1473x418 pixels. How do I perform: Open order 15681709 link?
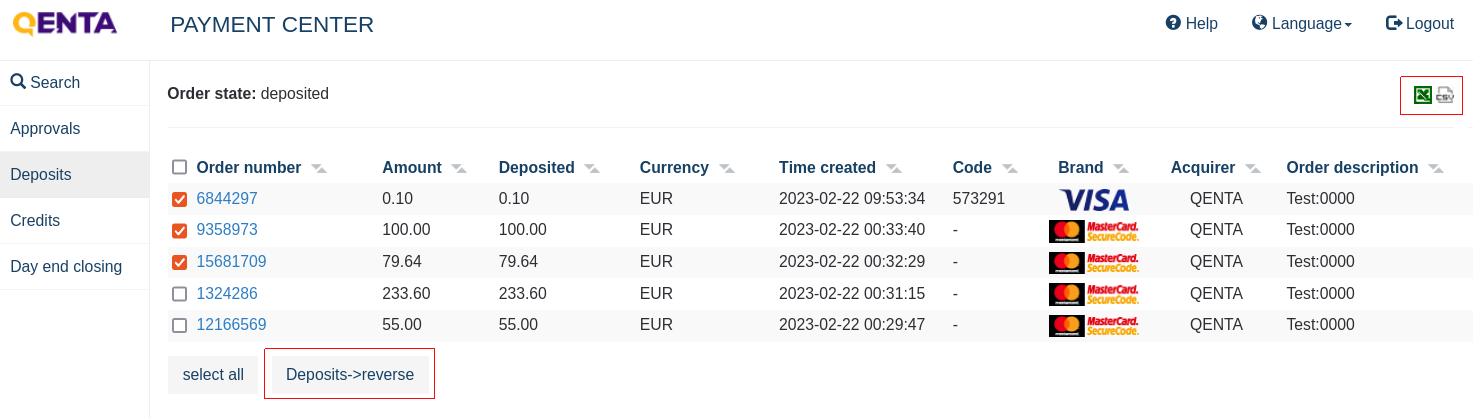(x=231, y=262)
